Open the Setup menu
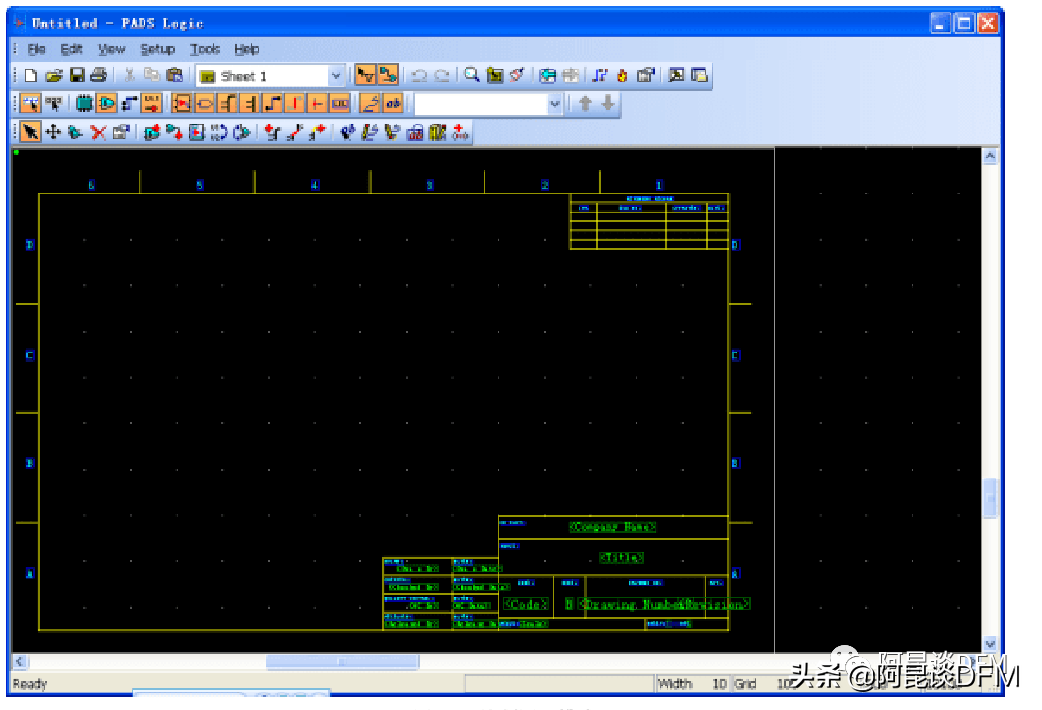1042x710 pixels. tap(157, 49)
